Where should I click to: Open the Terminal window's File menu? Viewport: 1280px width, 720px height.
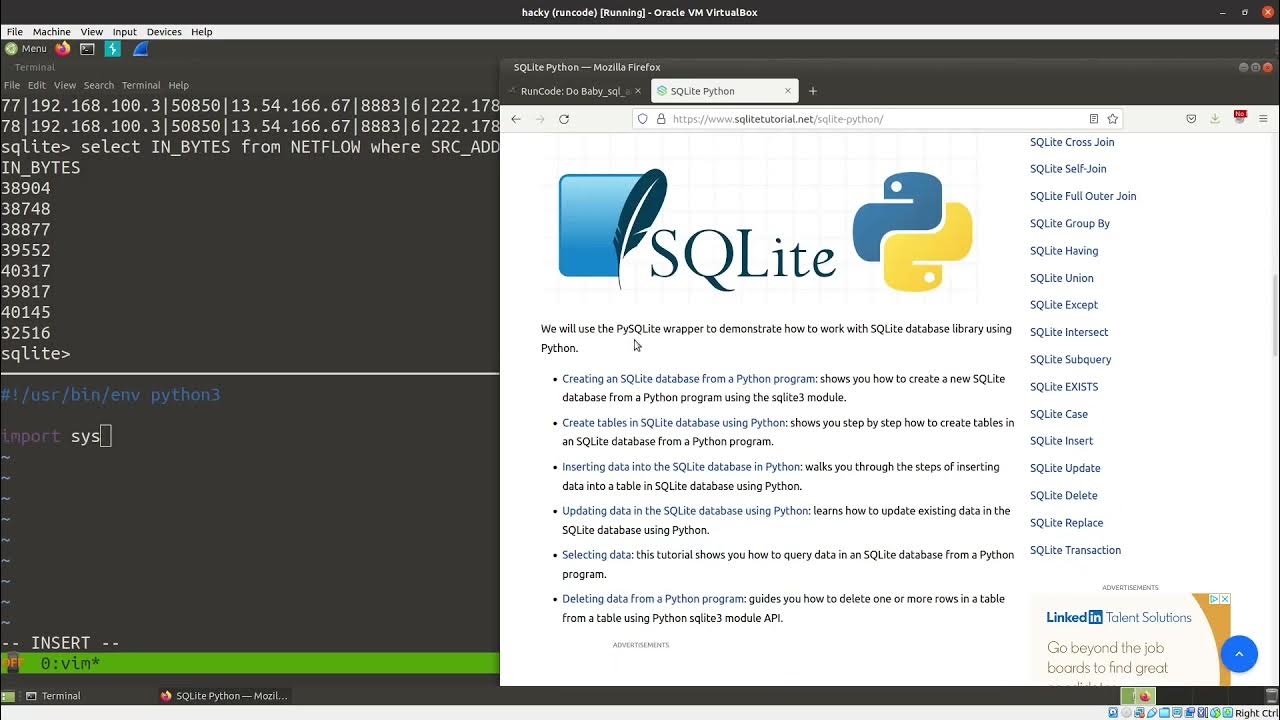coord(12,85)
